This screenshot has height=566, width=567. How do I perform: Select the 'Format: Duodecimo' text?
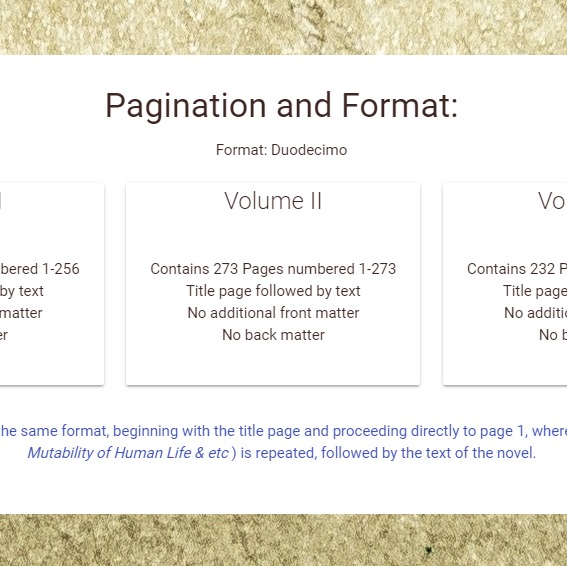point(281,150)
